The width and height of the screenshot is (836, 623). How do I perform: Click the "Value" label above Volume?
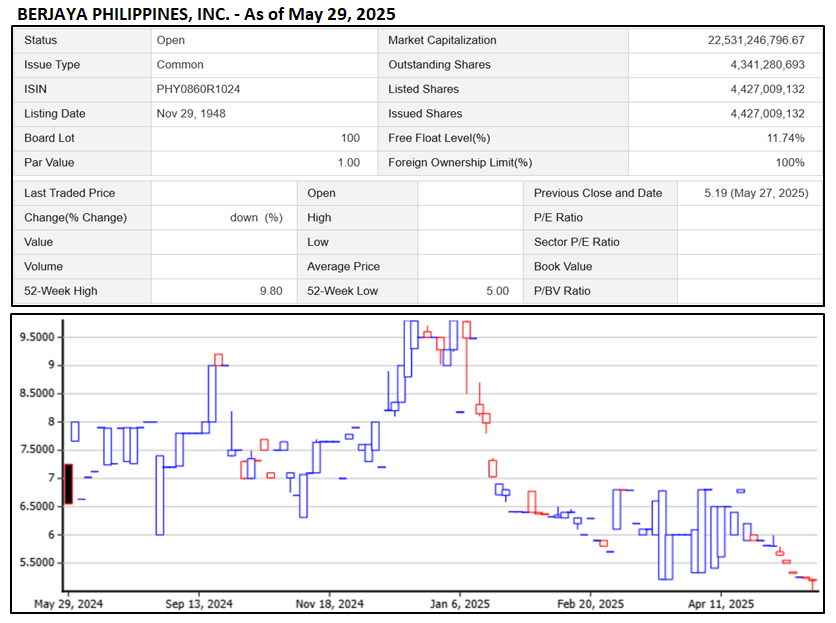(38, 242)
